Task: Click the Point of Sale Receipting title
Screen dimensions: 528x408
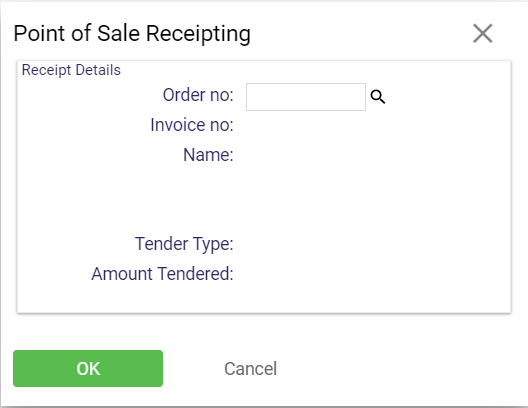Action: click(132, 34)
